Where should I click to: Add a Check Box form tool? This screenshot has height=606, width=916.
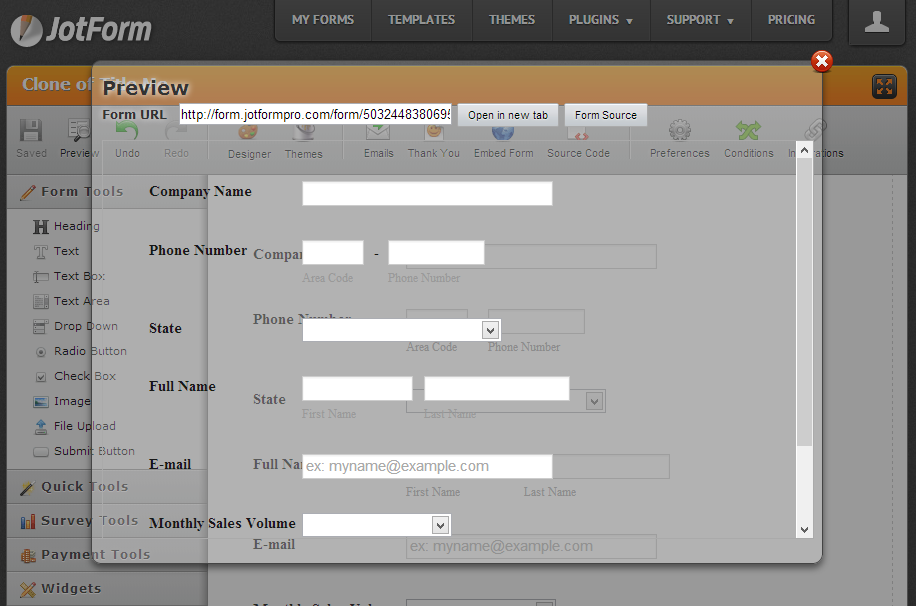(x=75, y=377)
